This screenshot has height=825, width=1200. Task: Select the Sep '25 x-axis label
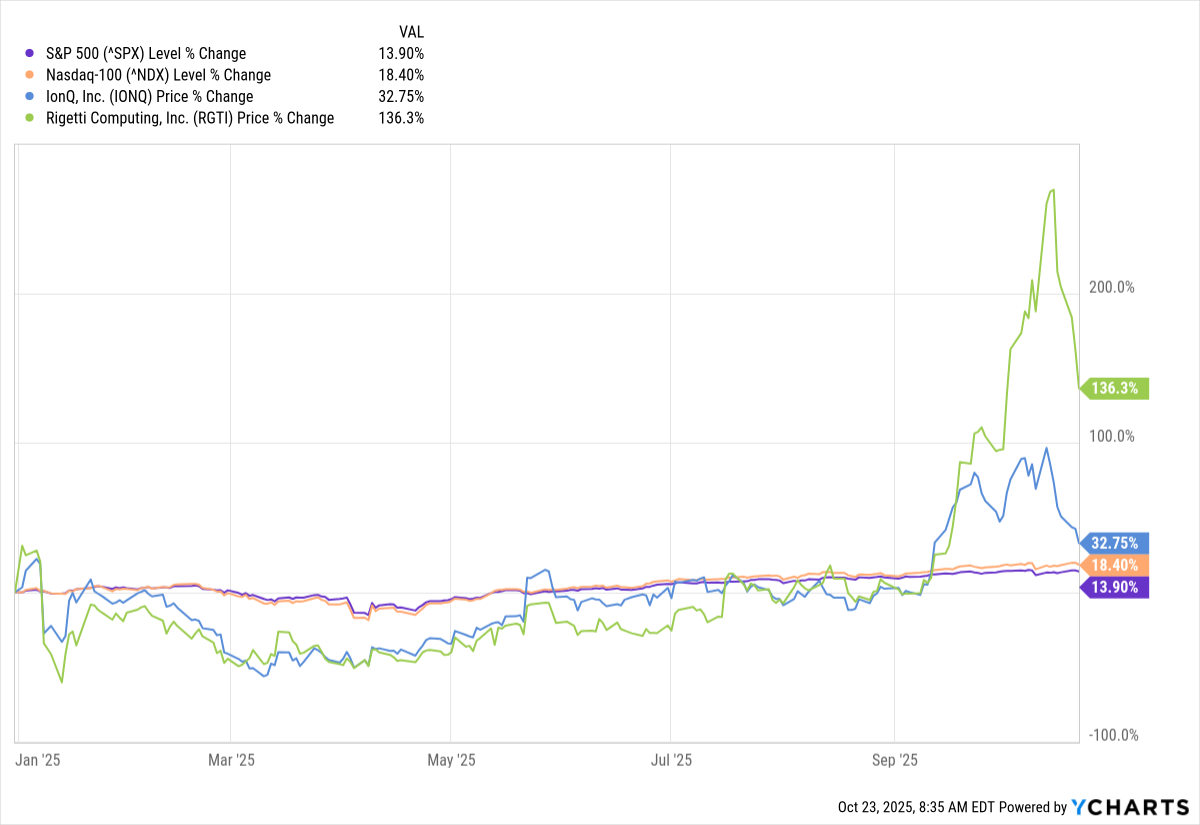coord(894,760)
